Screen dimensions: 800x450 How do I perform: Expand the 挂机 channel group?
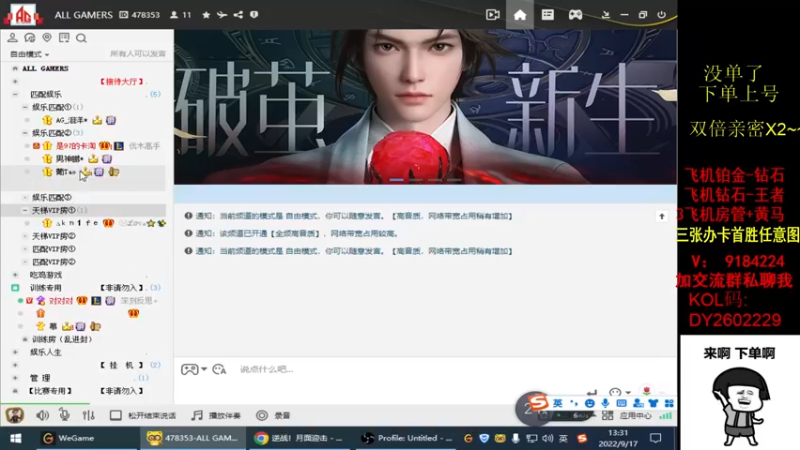[x=15, y=365]
